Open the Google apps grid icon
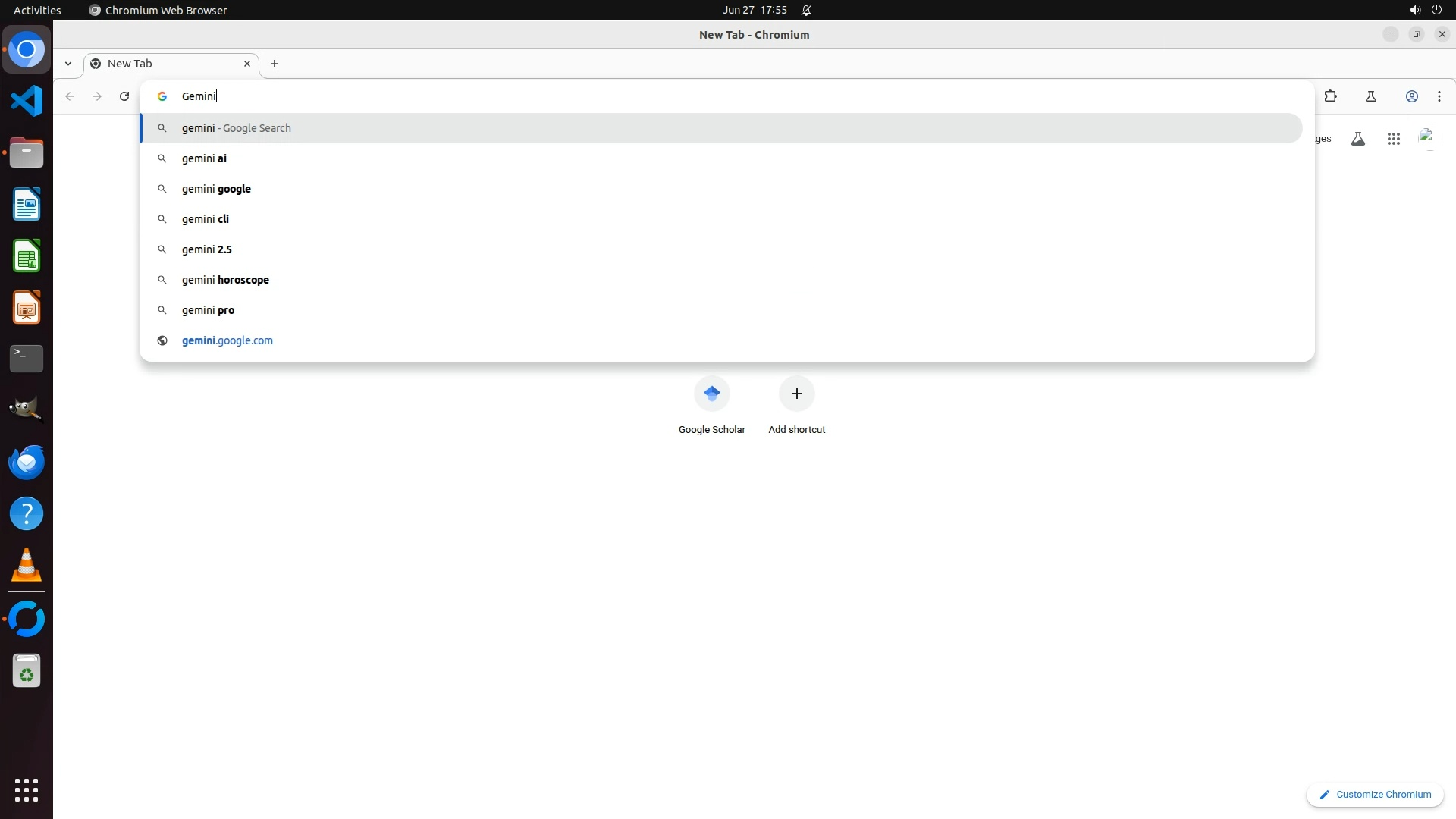1456x819 pixels. tap(1393, 139)
